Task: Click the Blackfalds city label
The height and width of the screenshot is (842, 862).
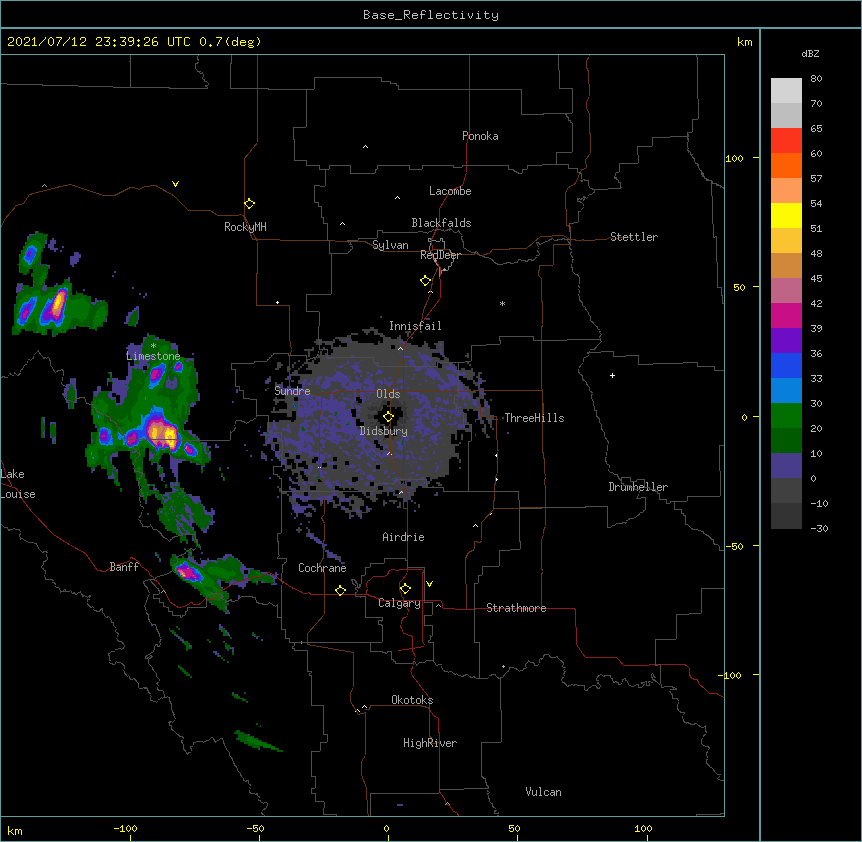Action: (441, 223)
